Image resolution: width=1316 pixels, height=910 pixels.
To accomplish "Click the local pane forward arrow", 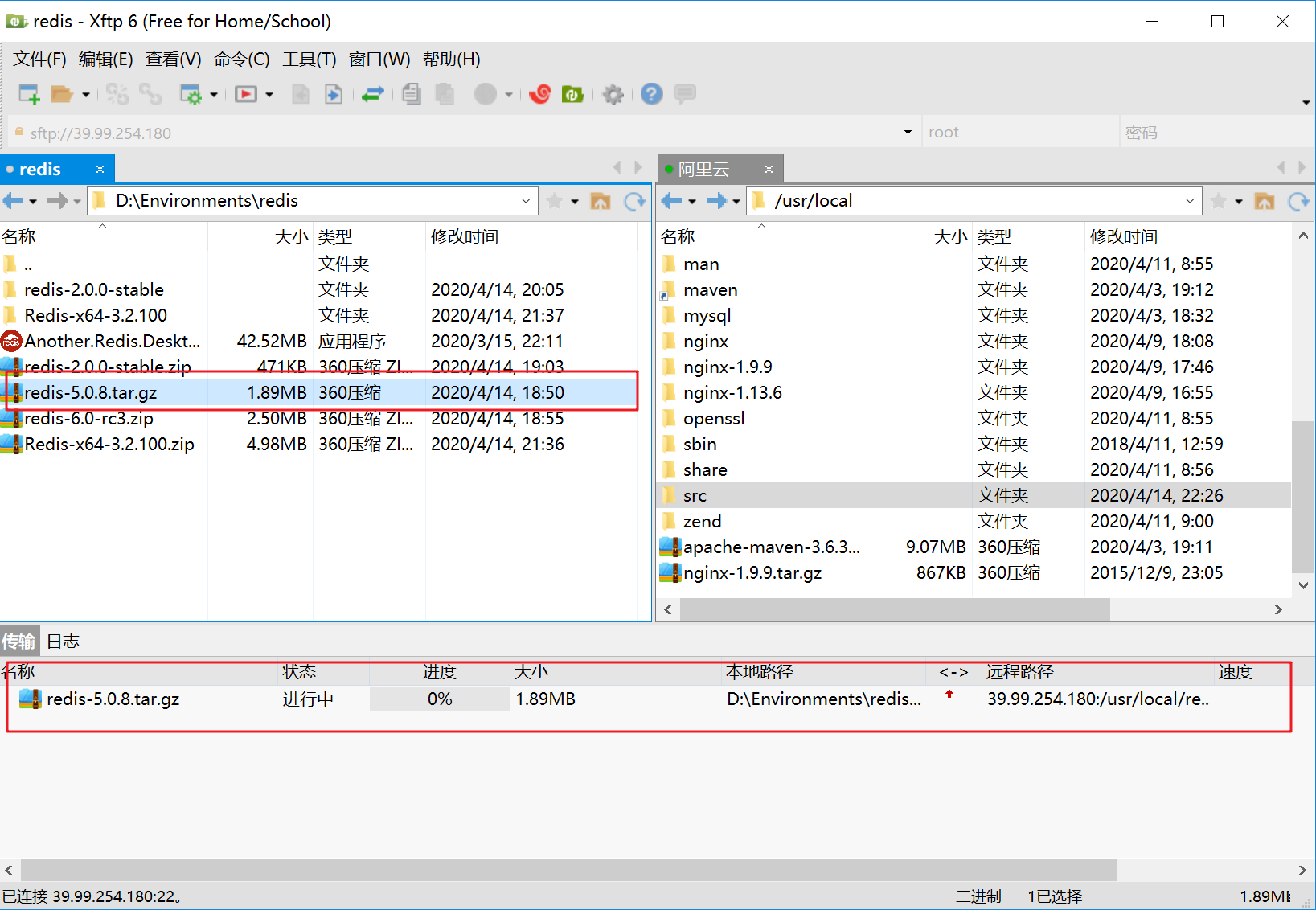I will (x=57, y=200).
